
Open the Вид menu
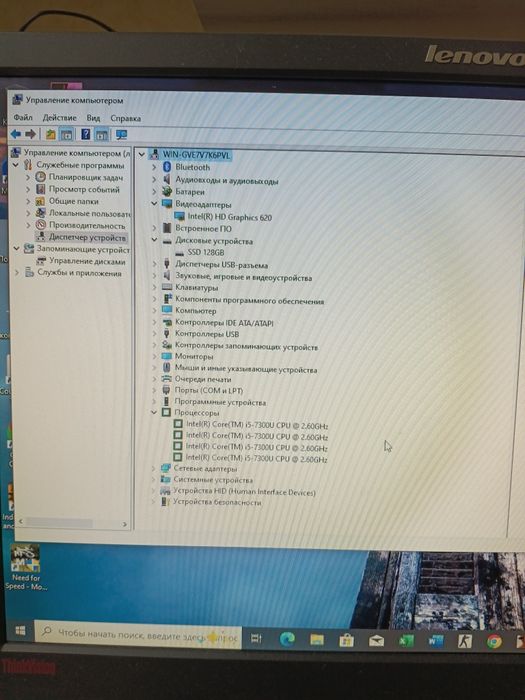(x=93, y=118)
